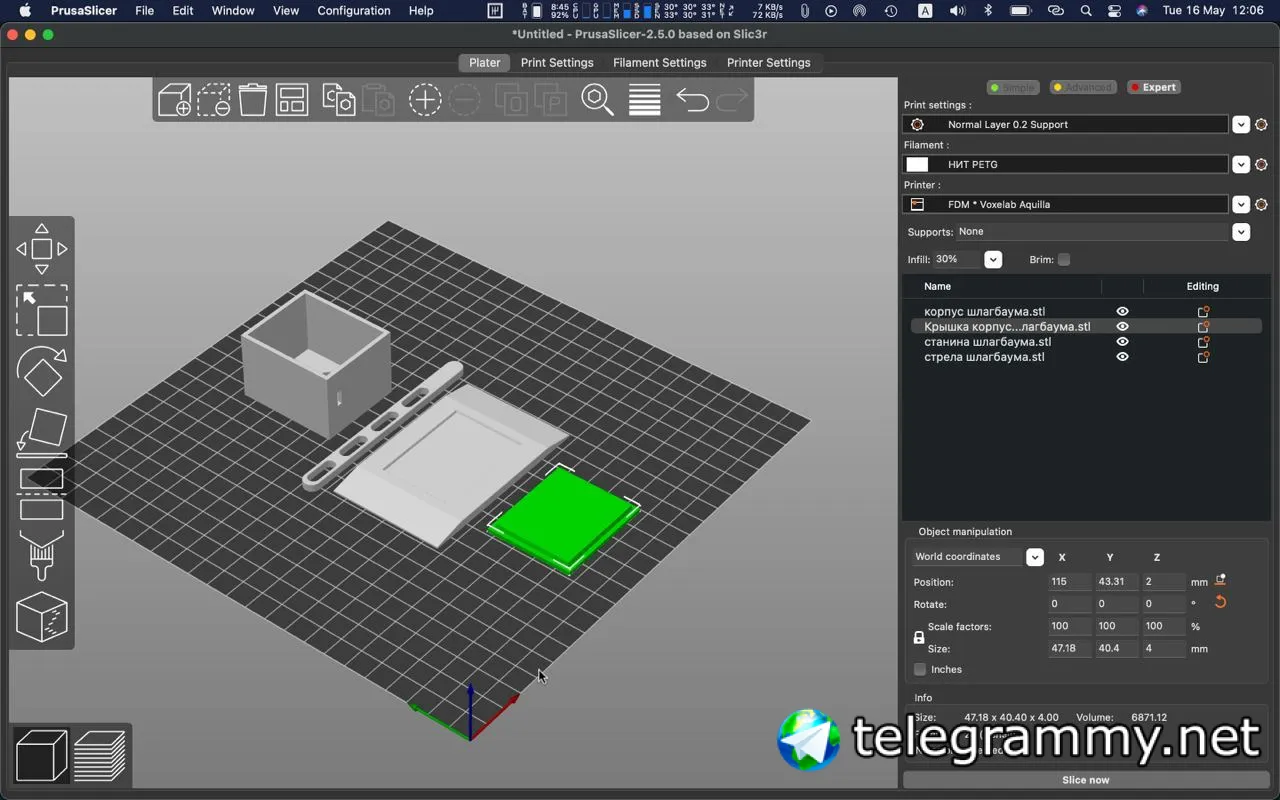Viewport: 1280px width, 800px height.
Task: Click the Add object cube icon
Action: point(174,100)
